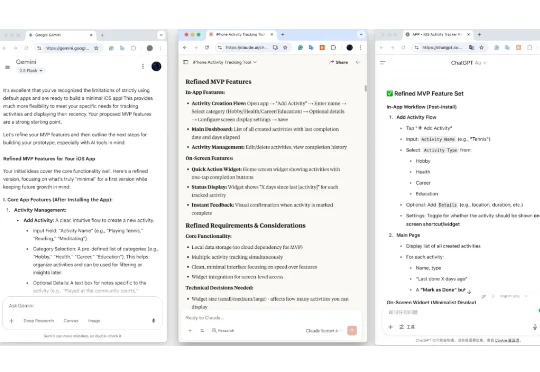Click 'Refined MVP Features' heading in Claude

(x=218, y=82)
